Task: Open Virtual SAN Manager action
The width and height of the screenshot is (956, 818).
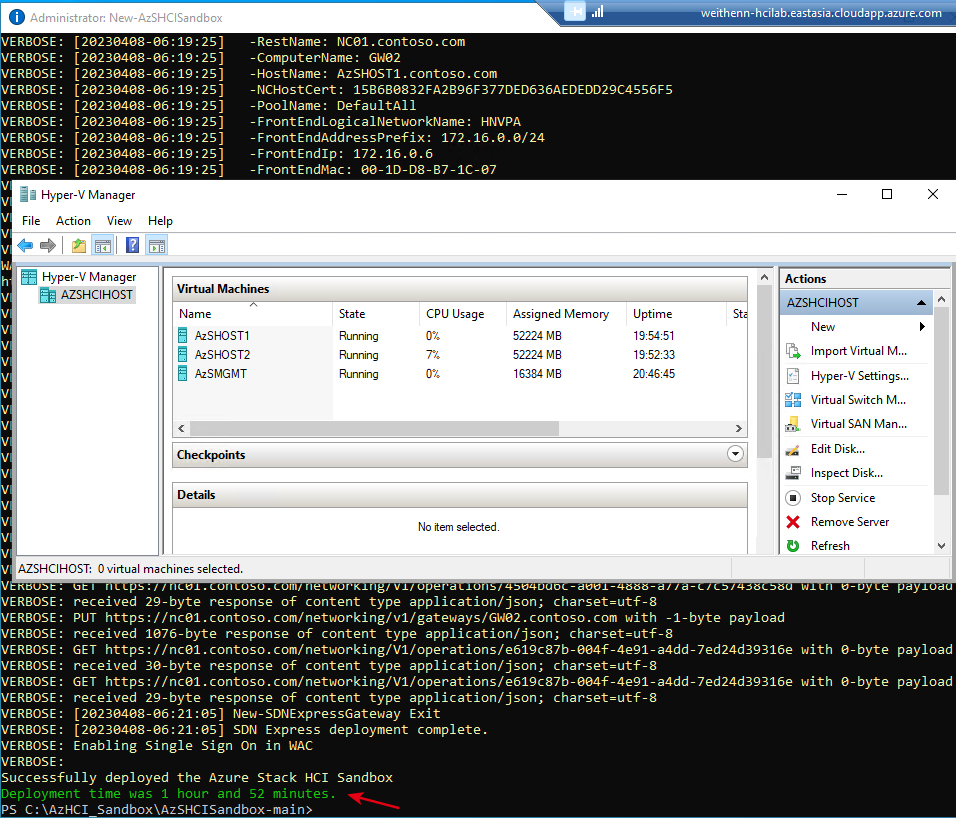Action: point(858,424)
